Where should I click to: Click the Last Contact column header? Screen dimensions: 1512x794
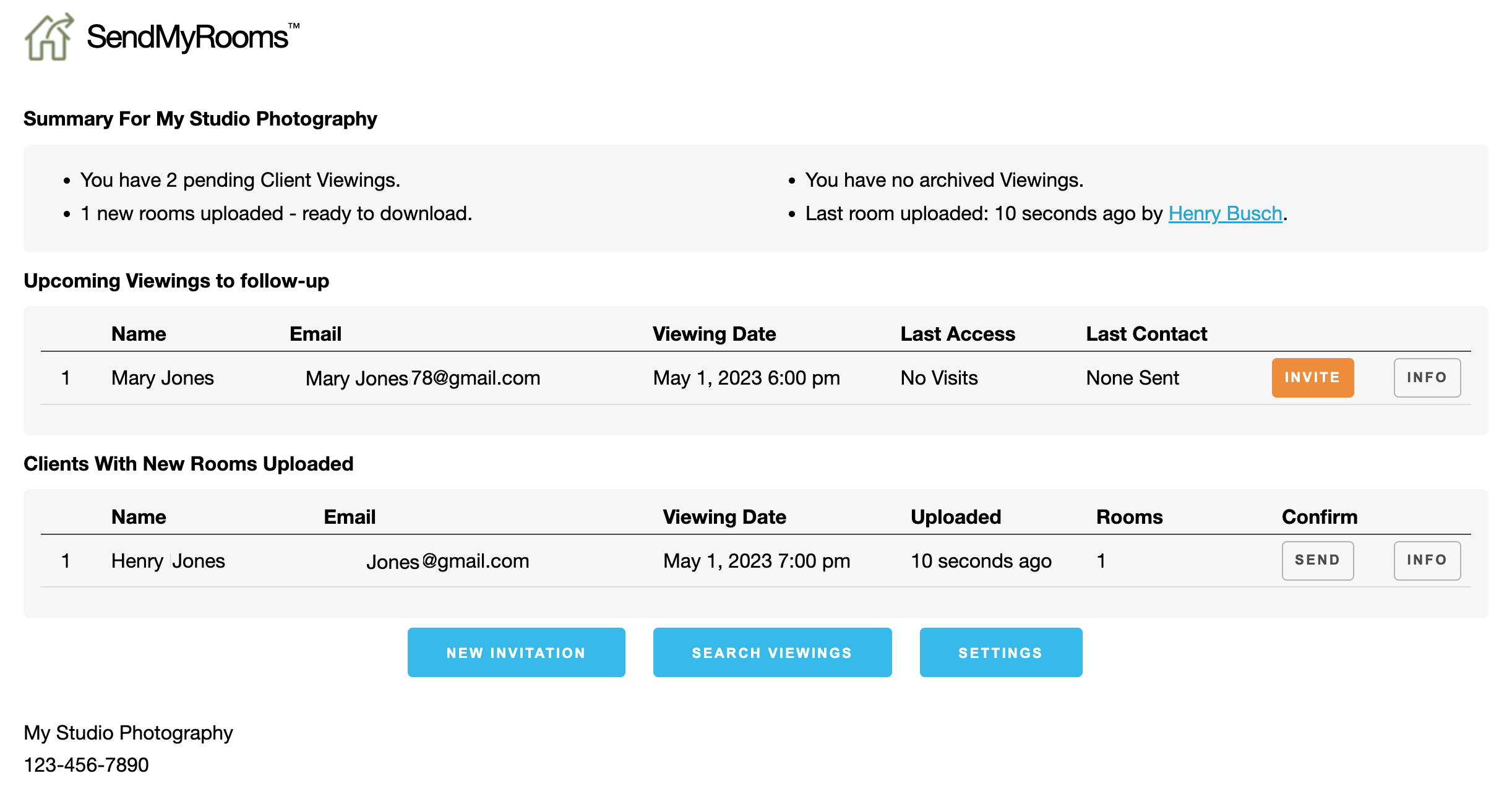tap(1146, 334)
